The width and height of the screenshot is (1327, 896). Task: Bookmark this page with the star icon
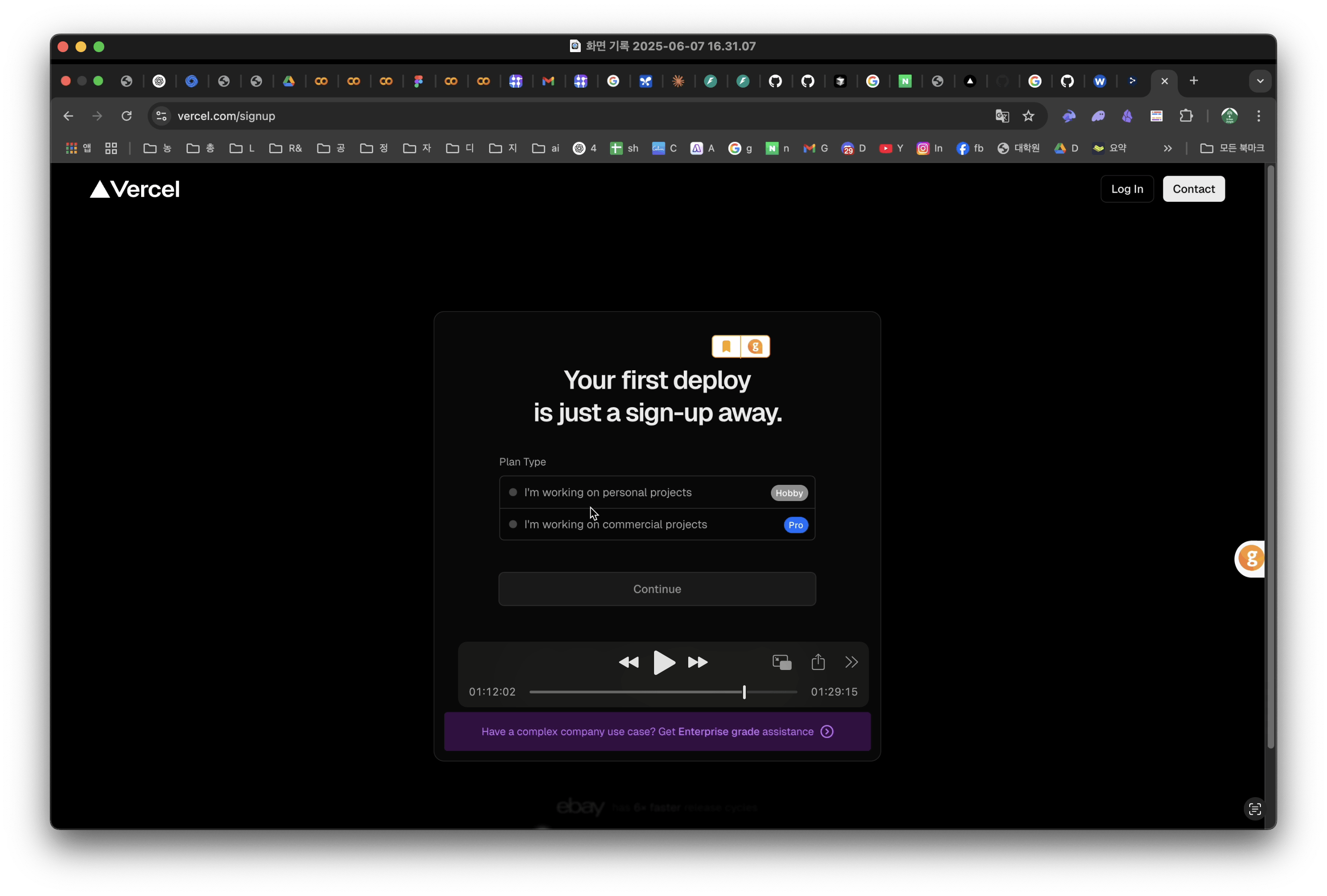pos(1029,116)
